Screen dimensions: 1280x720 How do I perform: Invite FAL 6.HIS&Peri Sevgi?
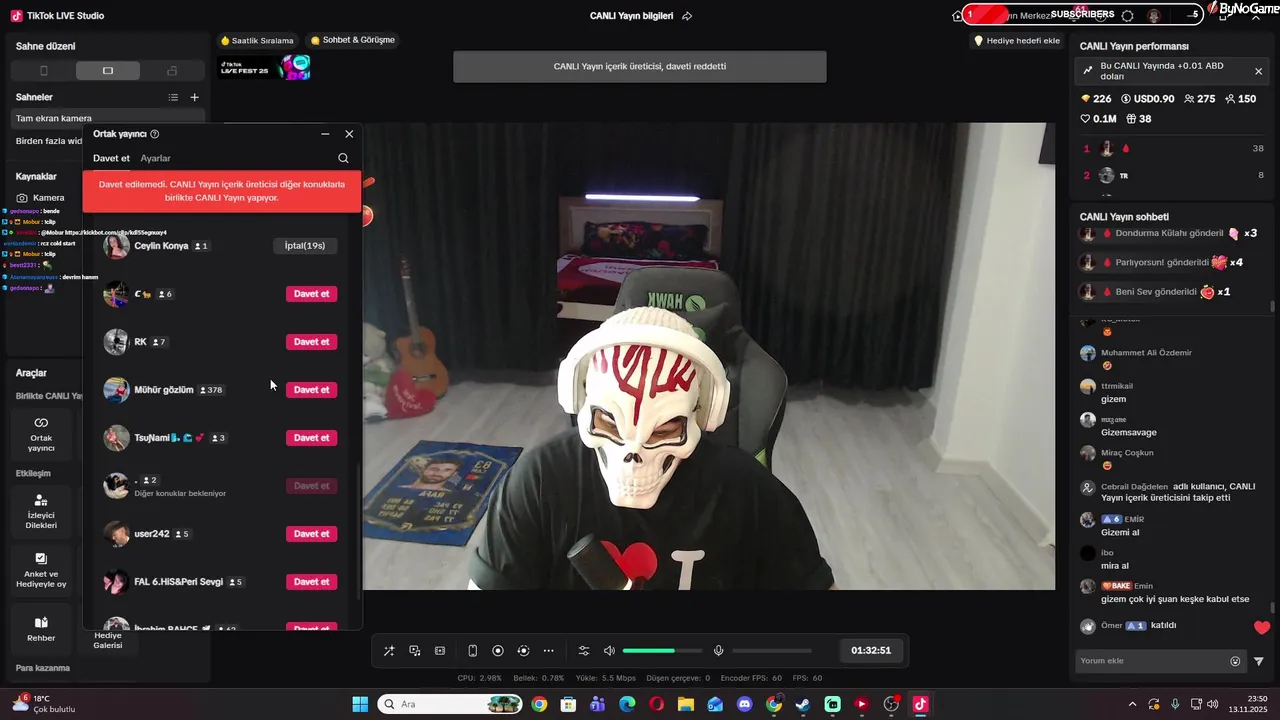(x=311, y=582)
